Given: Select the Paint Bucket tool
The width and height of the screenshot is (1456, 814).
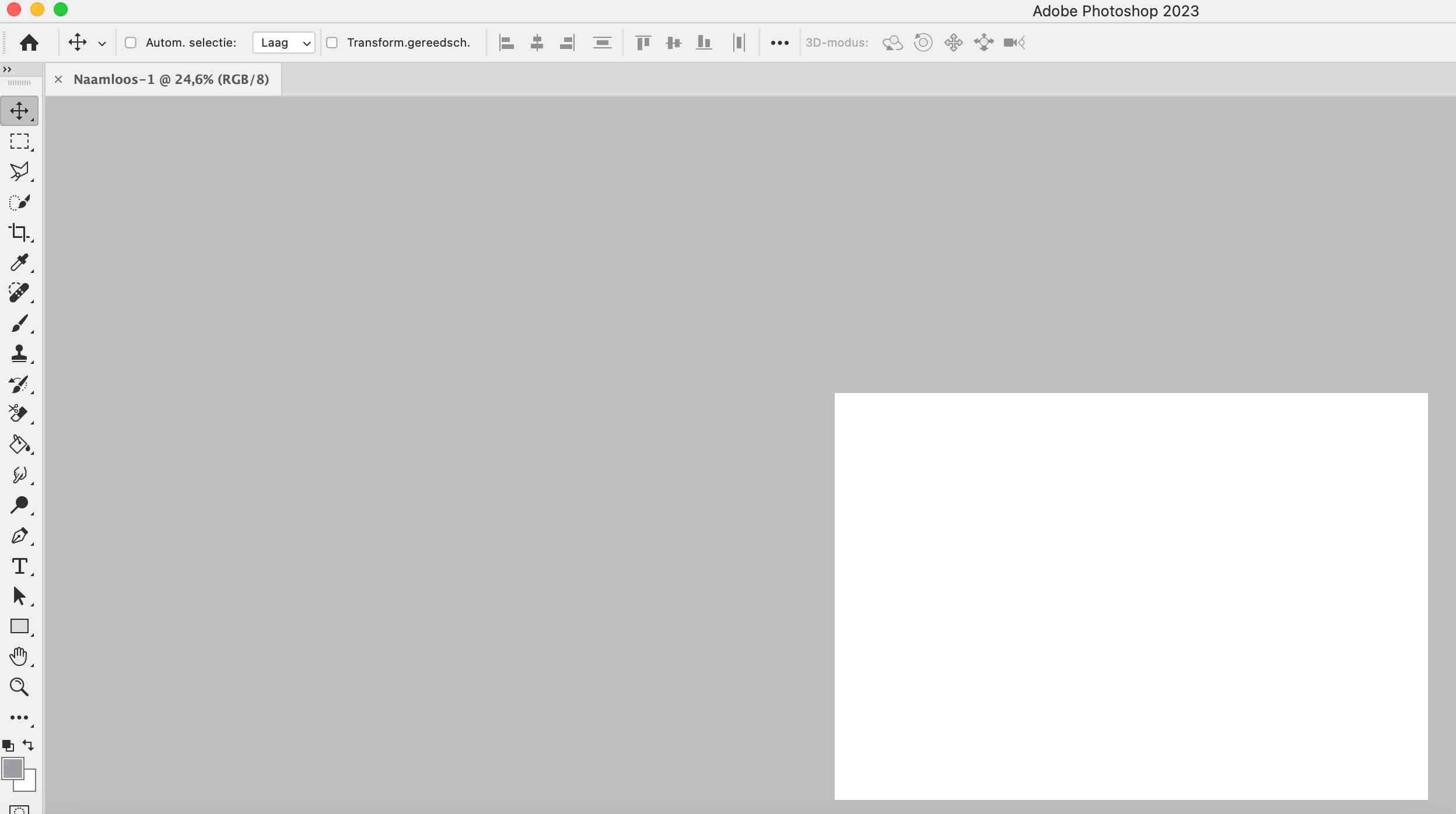Looking at the screenshot, I should [19, 444].
